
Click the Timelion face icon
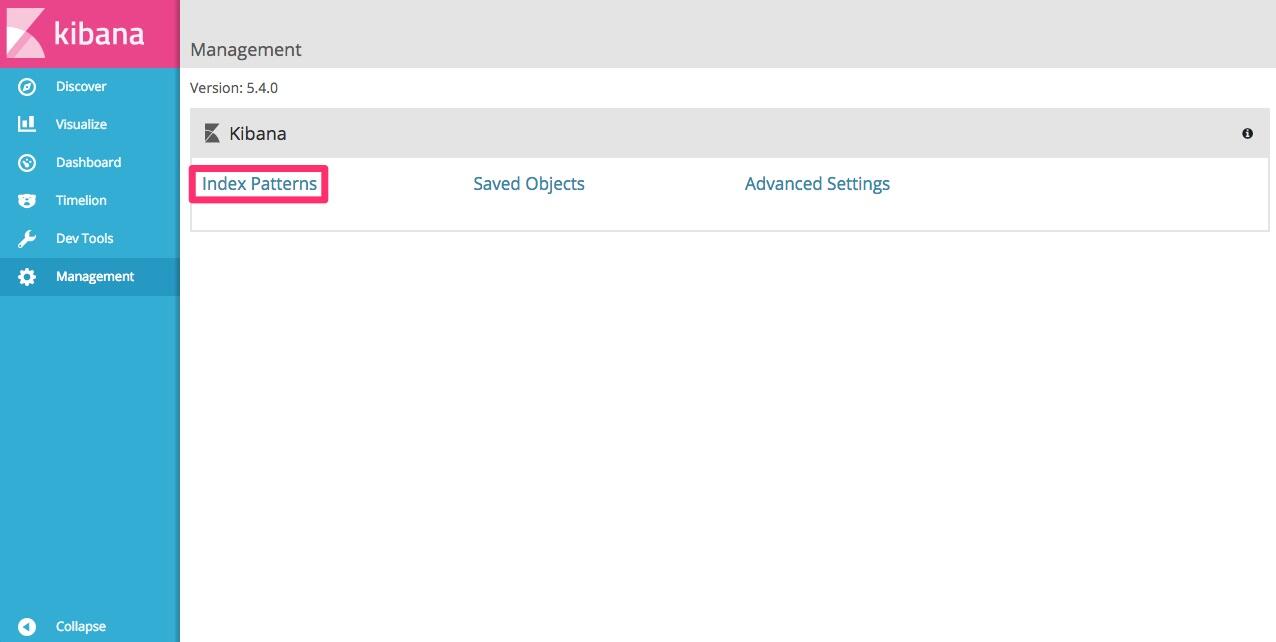tap(27, 201)
